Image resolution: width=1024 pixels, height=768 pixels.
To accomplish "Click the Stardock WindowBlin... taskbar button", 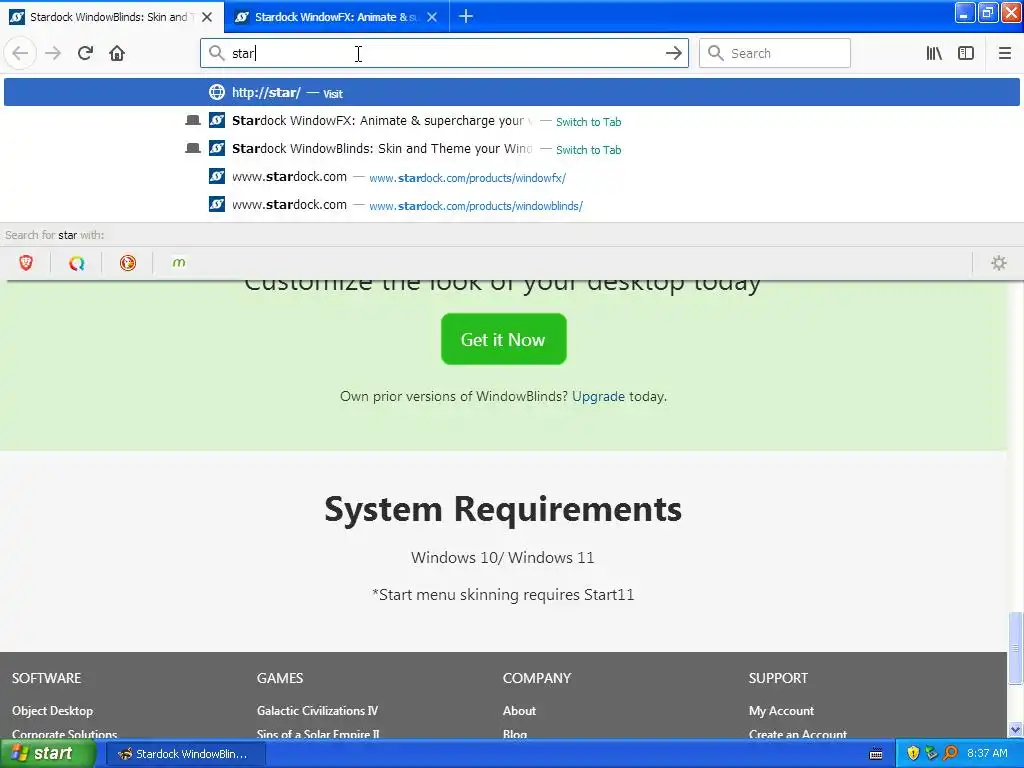I will click(185, 754).
